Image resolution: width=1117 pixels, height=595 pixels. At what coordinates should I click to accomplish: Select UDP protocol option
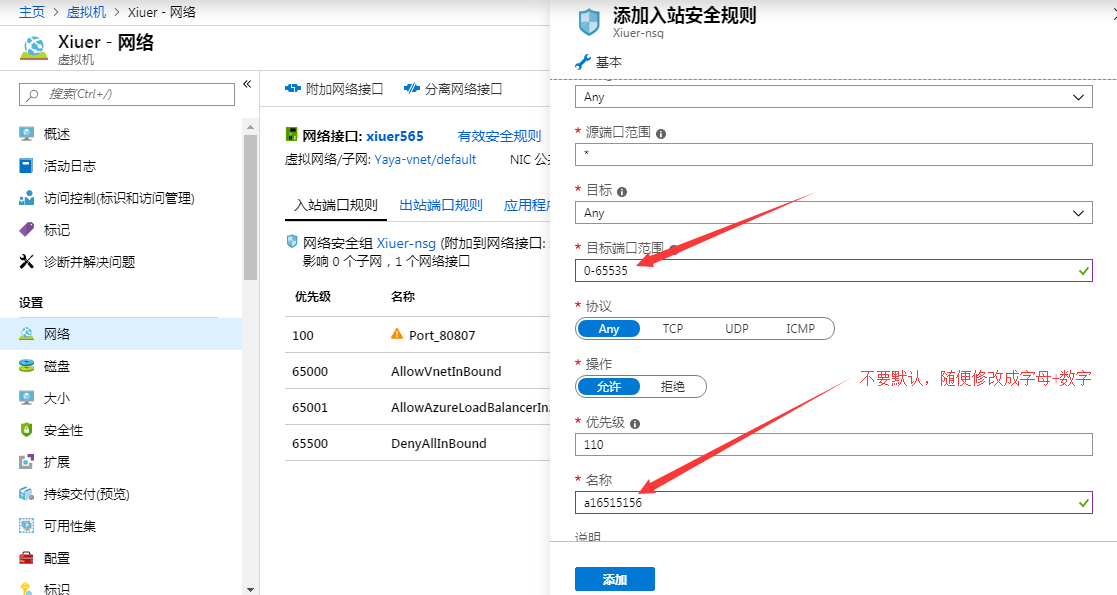click(737, 328)
